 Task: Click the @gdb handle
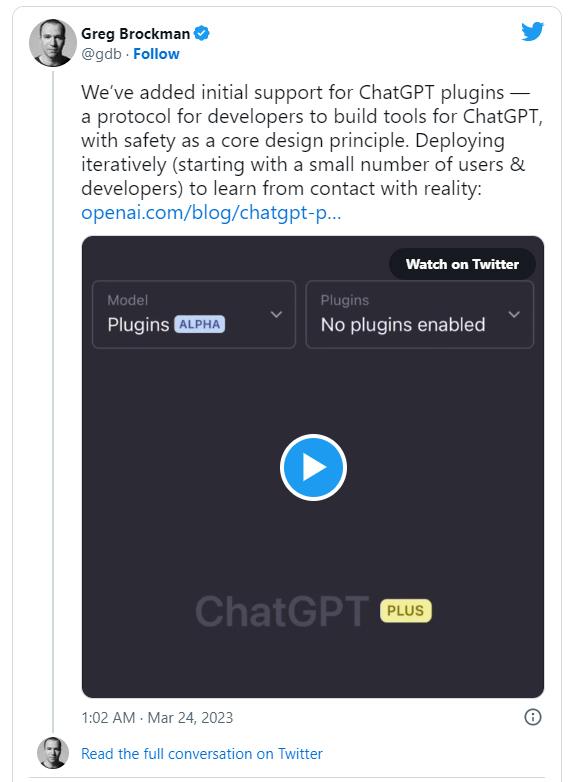coord(101,54)
